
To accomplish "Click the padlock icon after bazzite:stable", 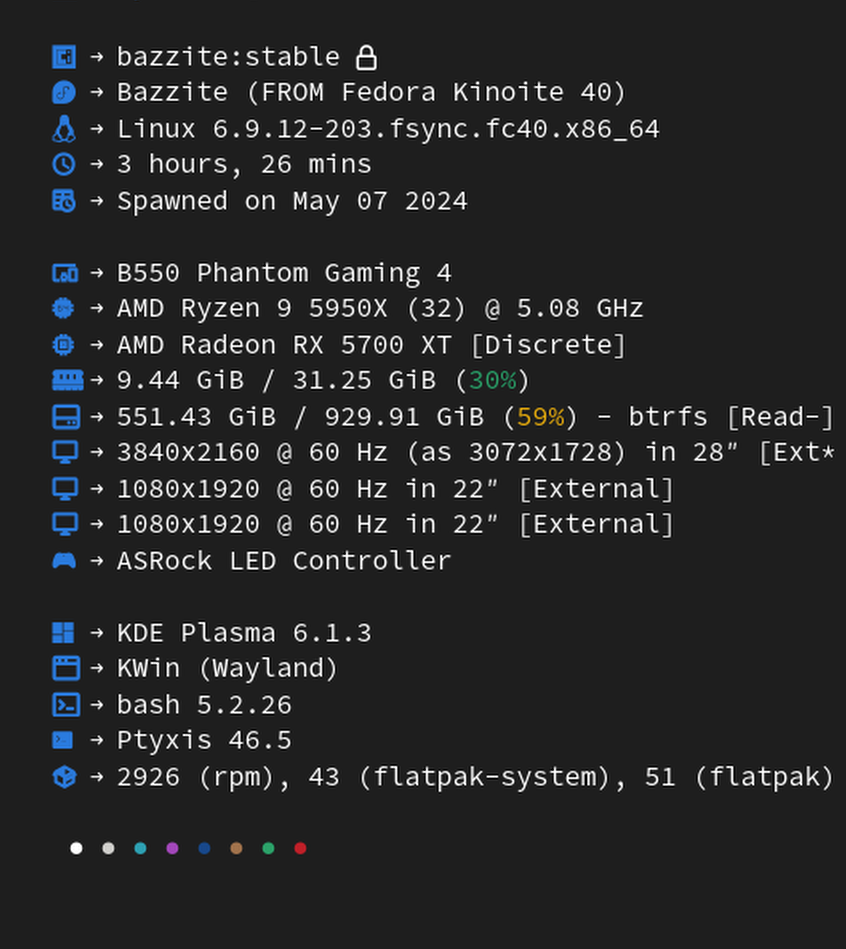I will coord(367,57).
